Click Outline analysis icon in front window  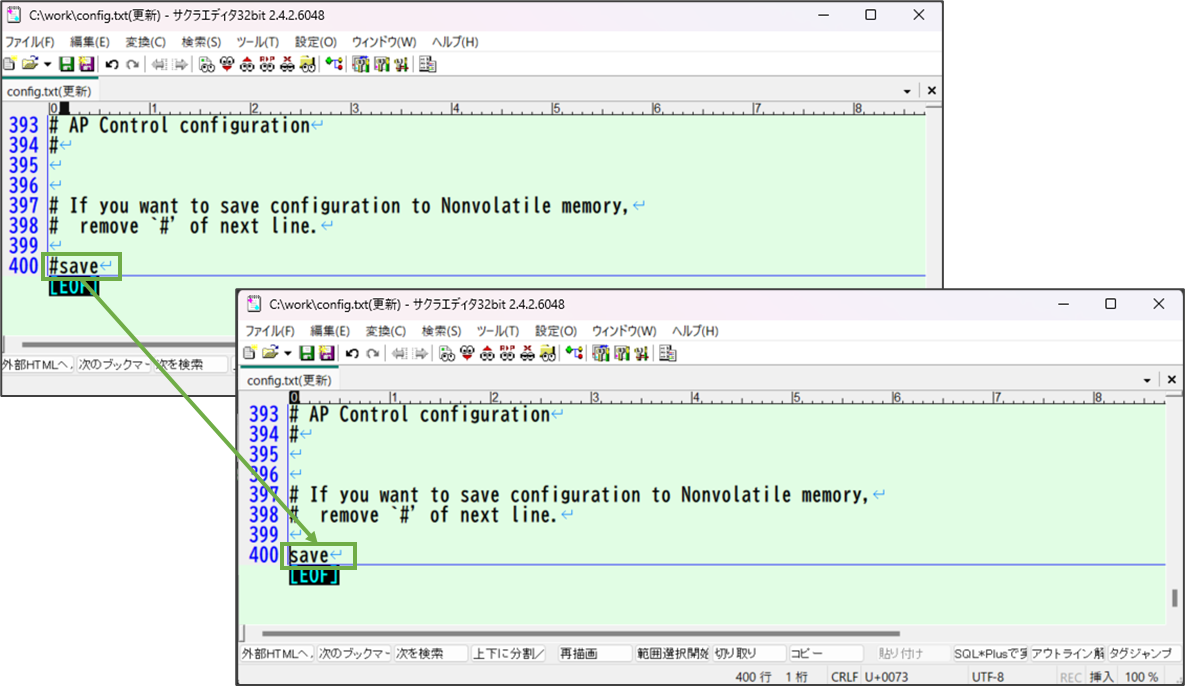(574, 353)
